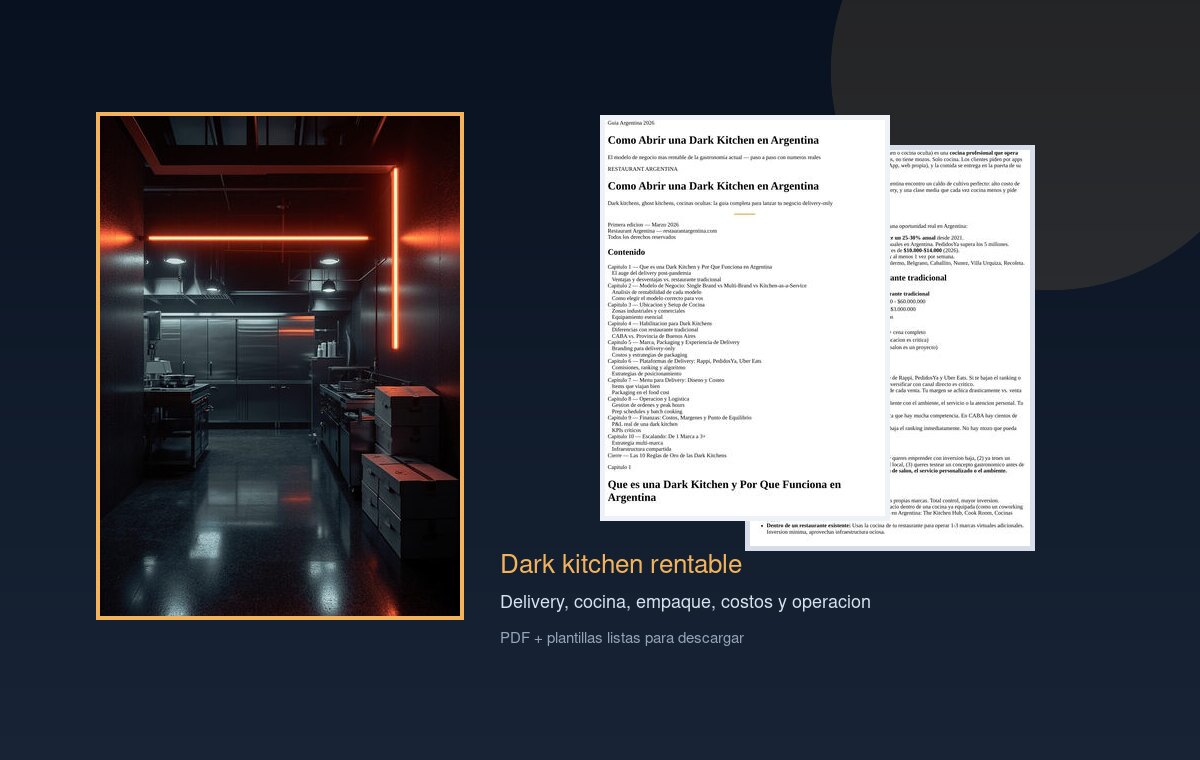Click the 'Contenido' heading

(627, 252)
